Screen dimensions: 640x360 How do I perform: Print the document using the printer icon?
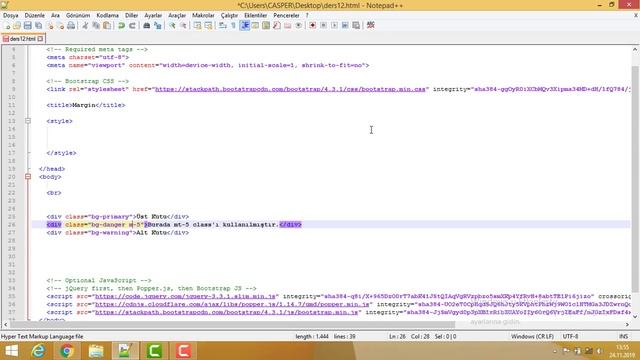coord(71,25)
